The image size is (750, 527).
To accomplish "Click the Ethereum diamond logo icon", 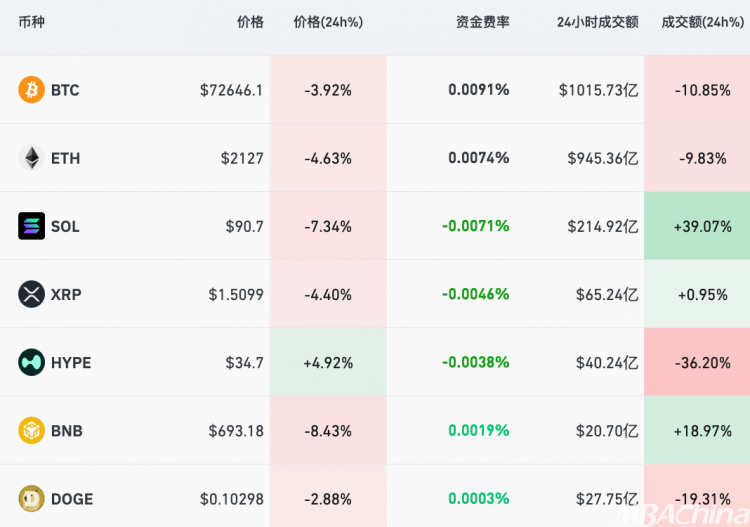I will [x=32, y=158].
